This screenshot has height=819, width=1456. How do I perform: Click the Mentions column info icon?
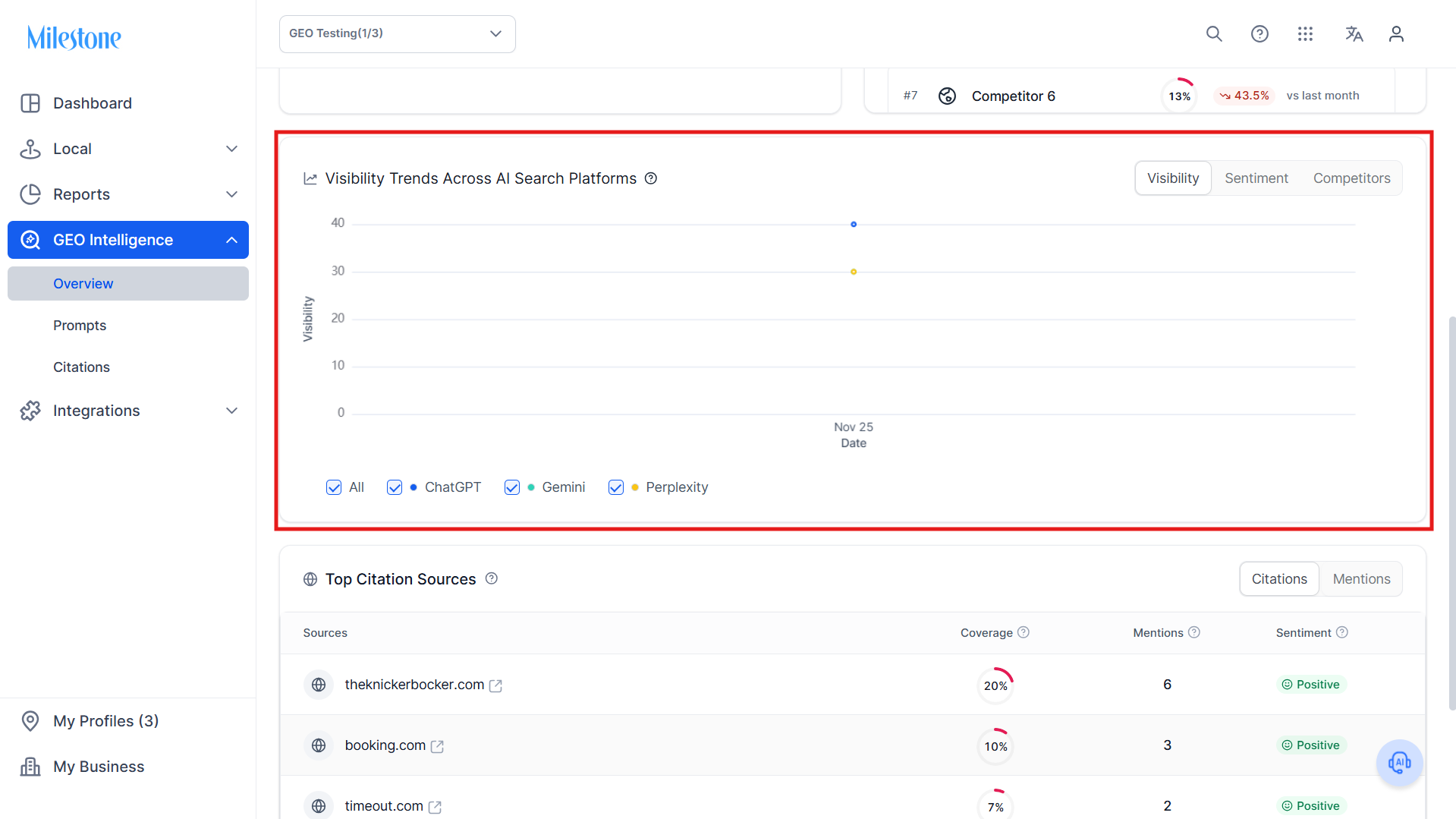coord(1194,632)
